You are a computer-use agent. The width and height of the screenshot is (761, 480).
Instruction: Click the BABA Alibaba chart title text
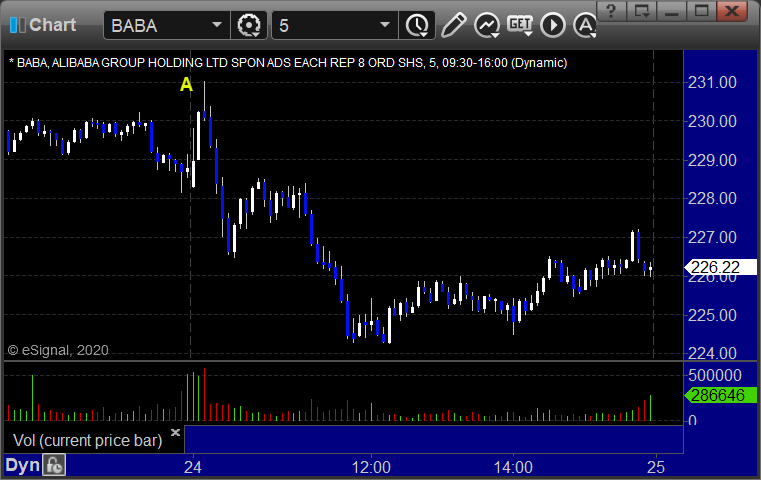[x=288, y=63]
